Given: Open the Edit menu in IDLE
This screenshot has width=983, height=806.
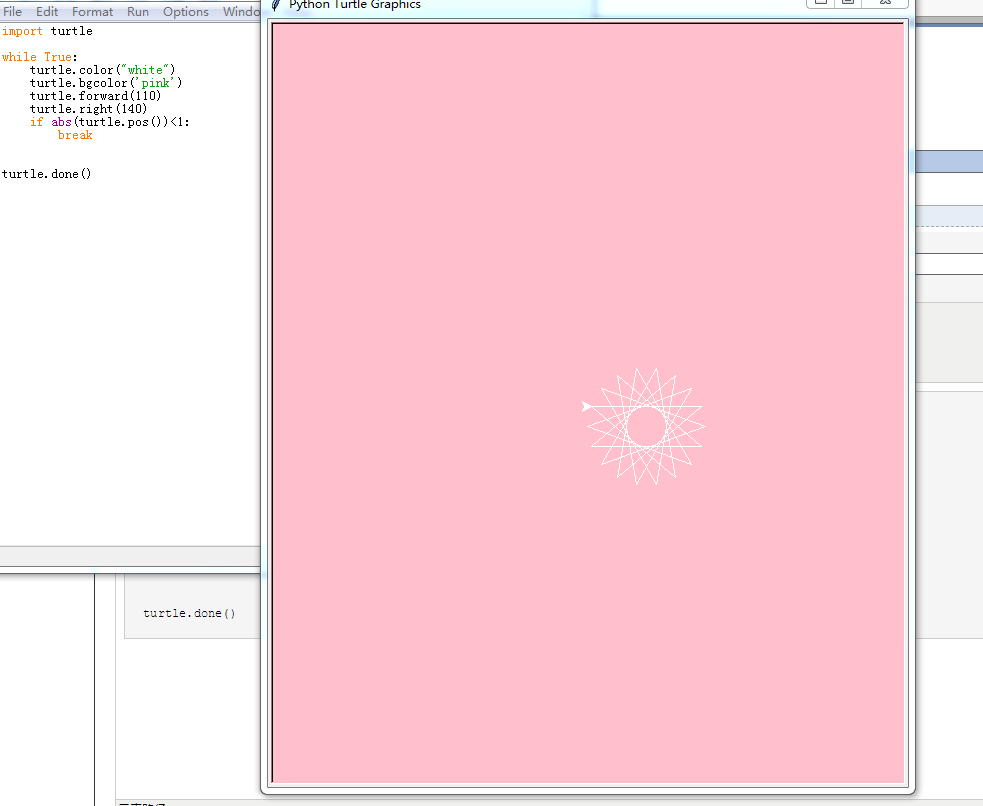Looking at the screenshot, I should 47,12.
